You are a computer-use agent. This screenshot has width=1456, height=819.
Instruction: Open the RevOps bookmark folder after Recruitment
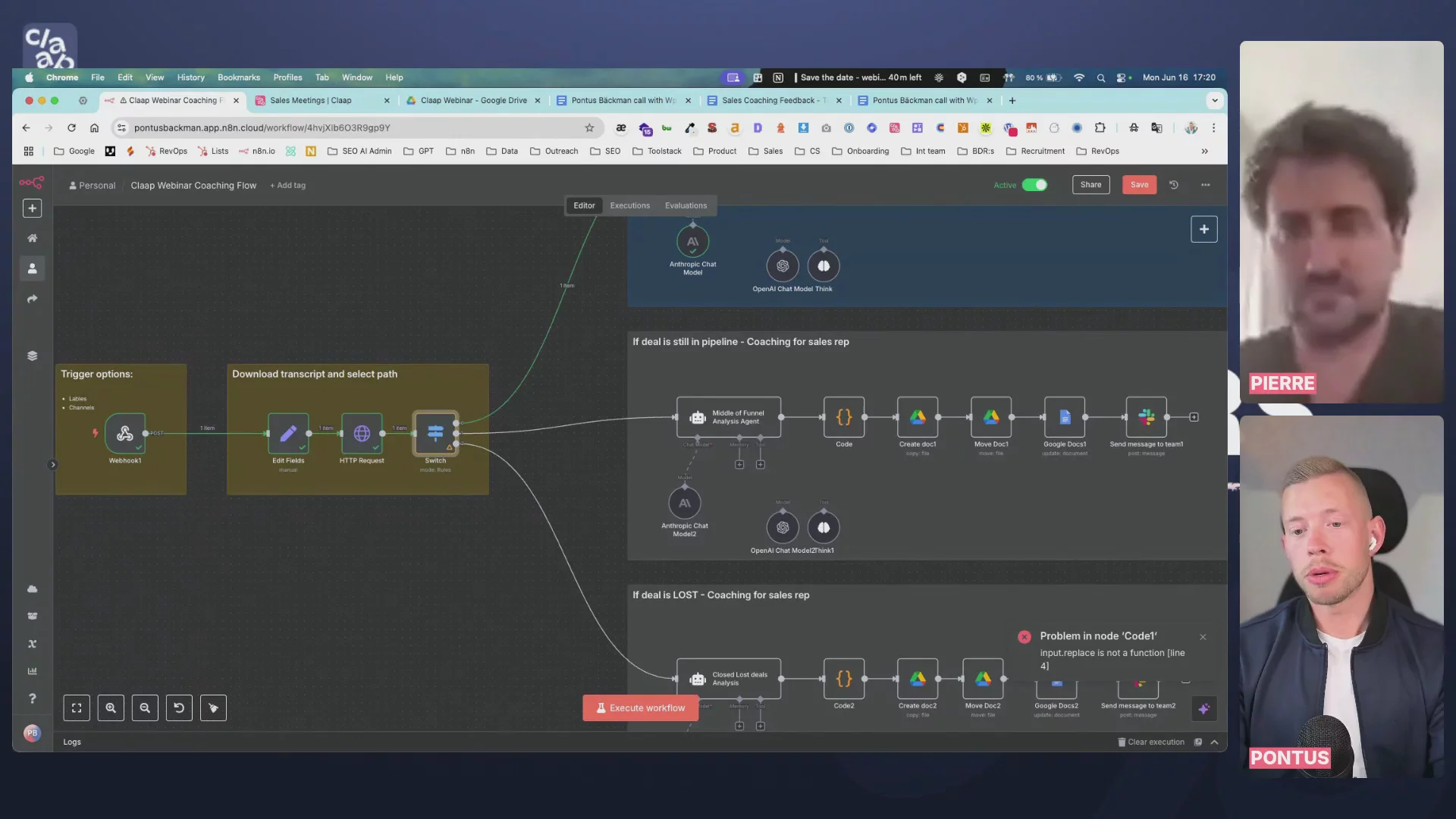click(1098, 151)
